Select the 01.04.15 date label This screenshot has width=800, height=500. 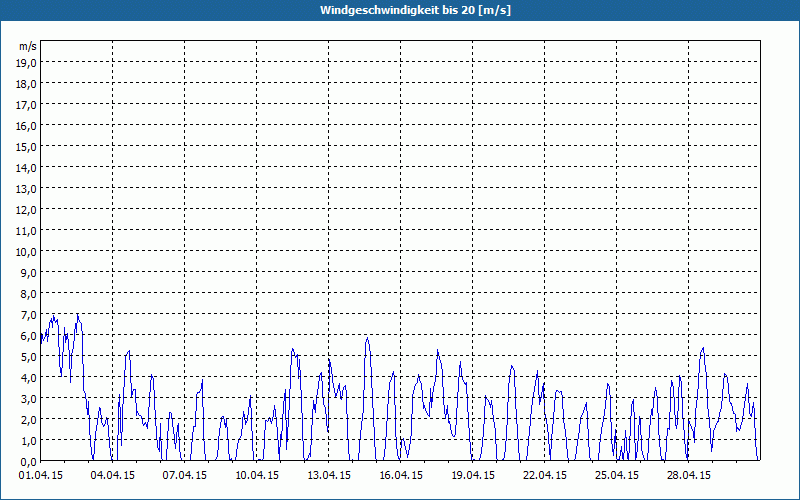[41, 476]
